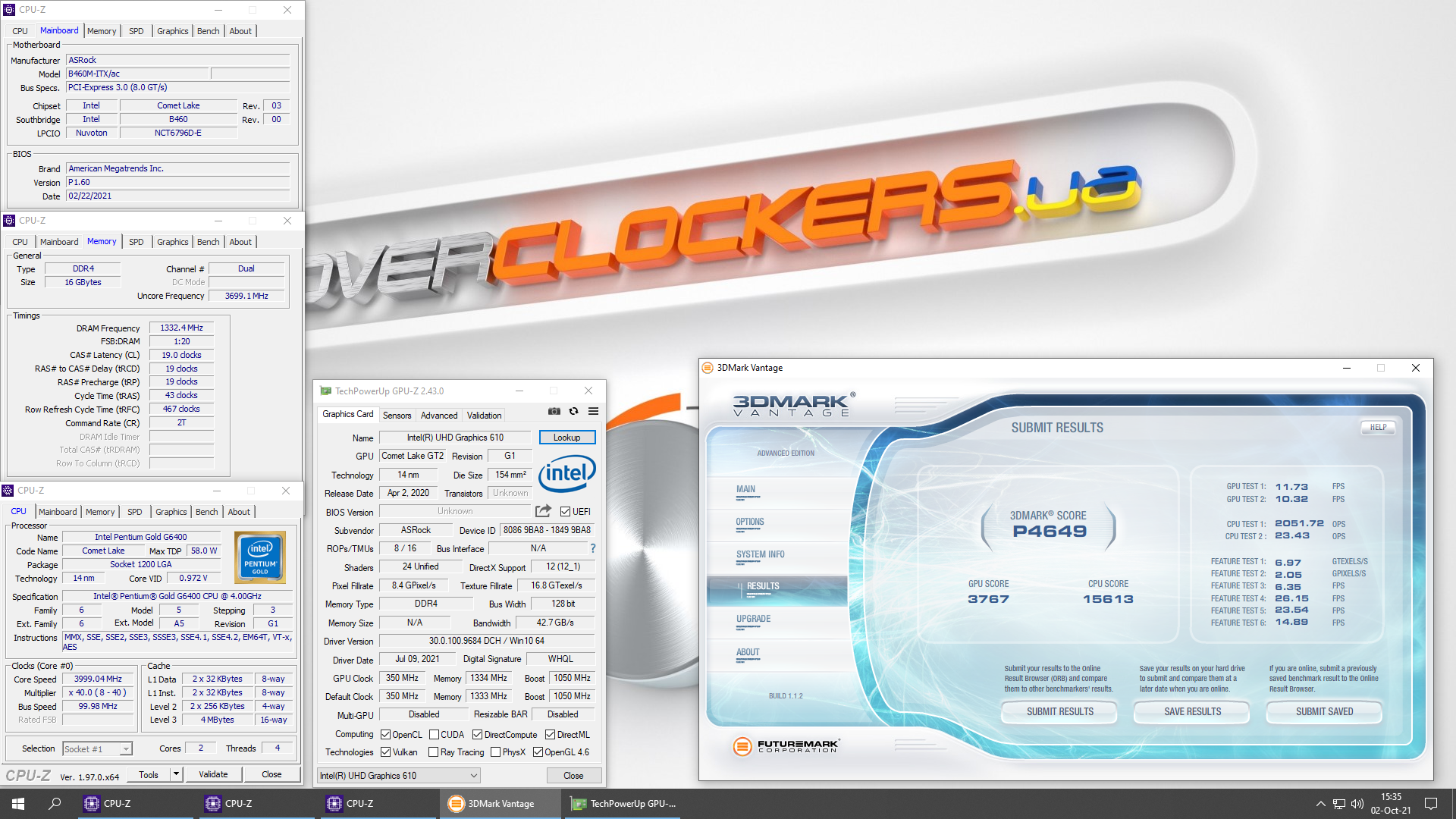Click the GPU-Z refresh icon
The height and width of the screenshot is (819, 1456).
pyautogui.click(x=574, y=411)
